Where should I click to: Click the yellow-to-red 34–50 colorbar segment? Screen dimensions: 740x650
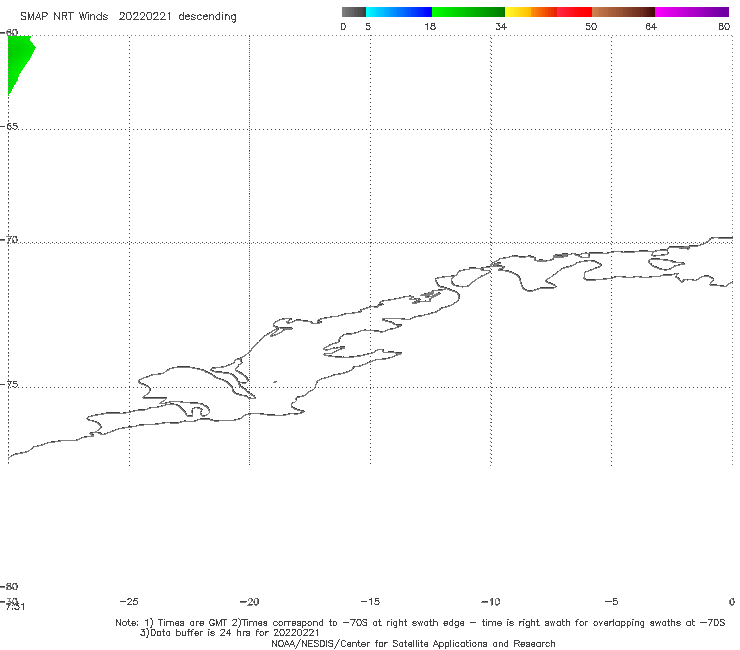[548, 12]
